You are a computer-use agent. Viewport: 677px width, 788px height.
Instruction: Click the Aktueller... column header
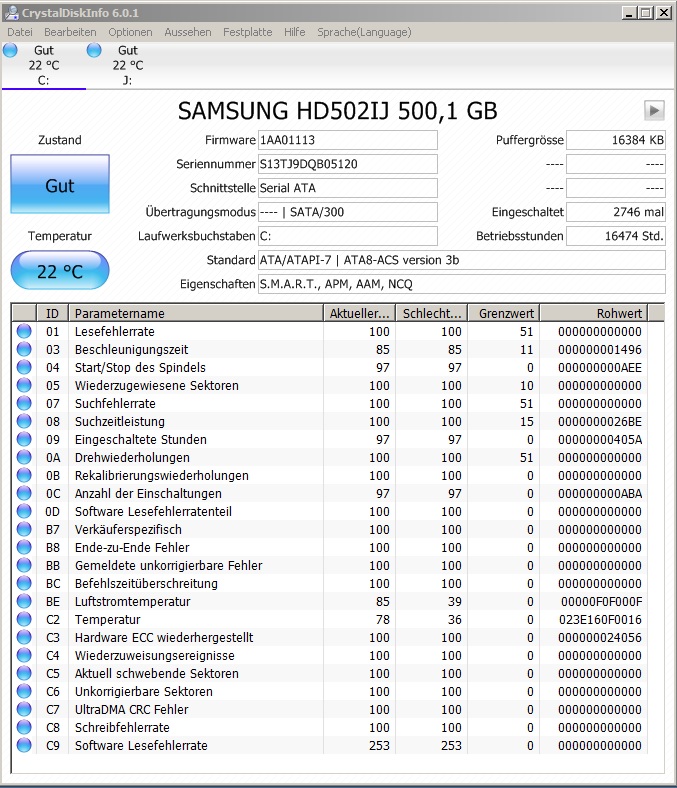(359, 313)
